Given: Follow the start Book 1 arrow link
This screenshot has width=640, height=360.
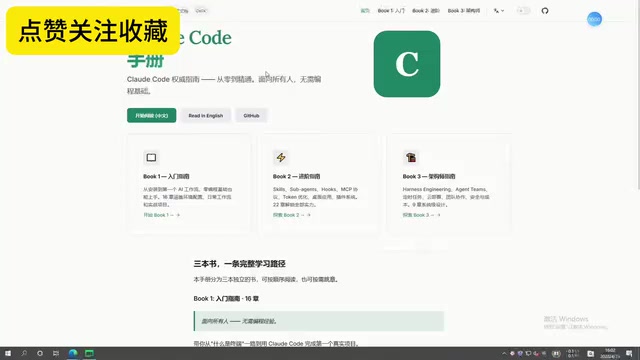Looking at the screenshot, I should coord(161,215).
